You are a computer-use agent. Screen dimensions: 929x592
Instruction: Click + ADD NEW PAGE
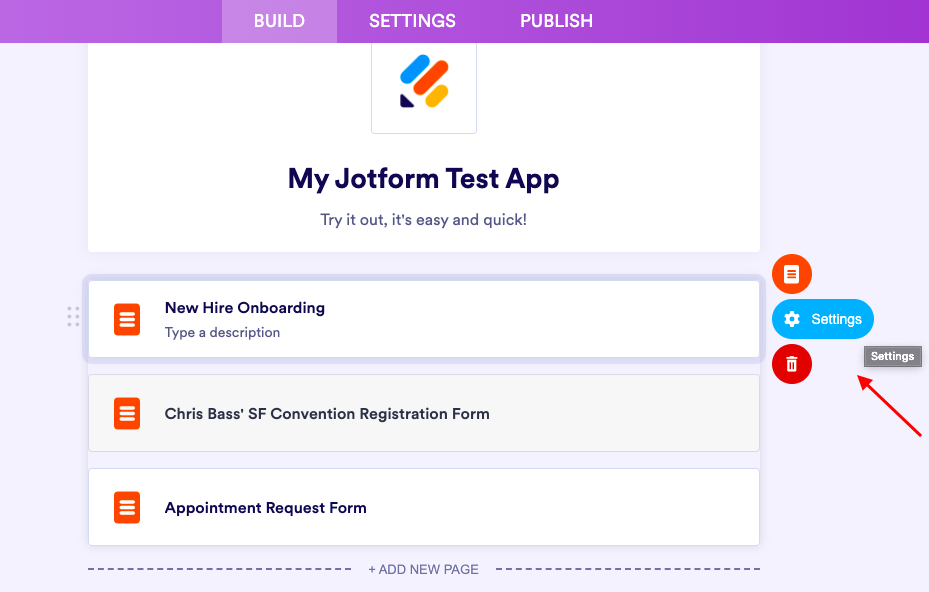pyautogui.click(x=423, y=569)
